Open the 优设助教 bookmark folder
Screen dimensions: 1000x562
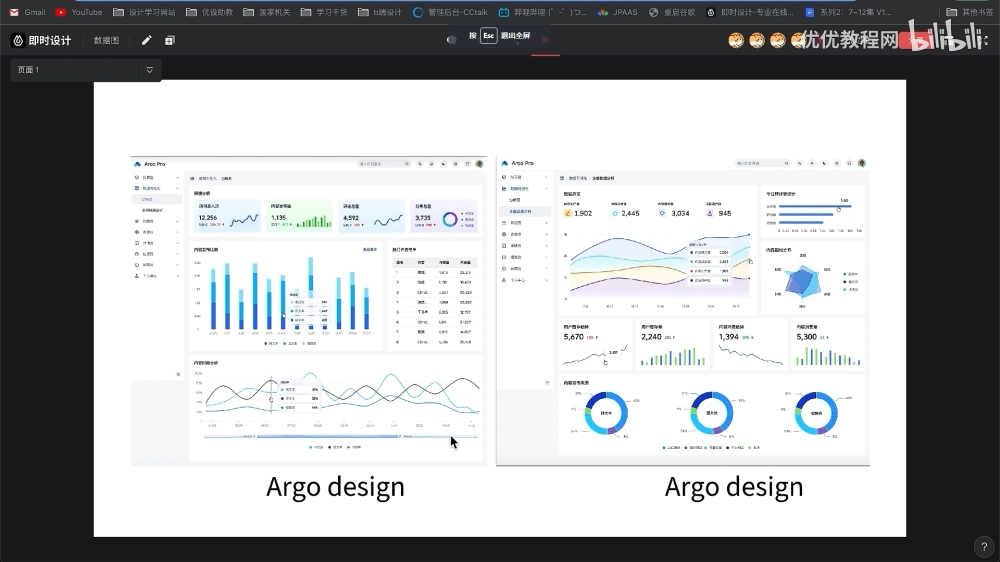click(x=209, y=12)
